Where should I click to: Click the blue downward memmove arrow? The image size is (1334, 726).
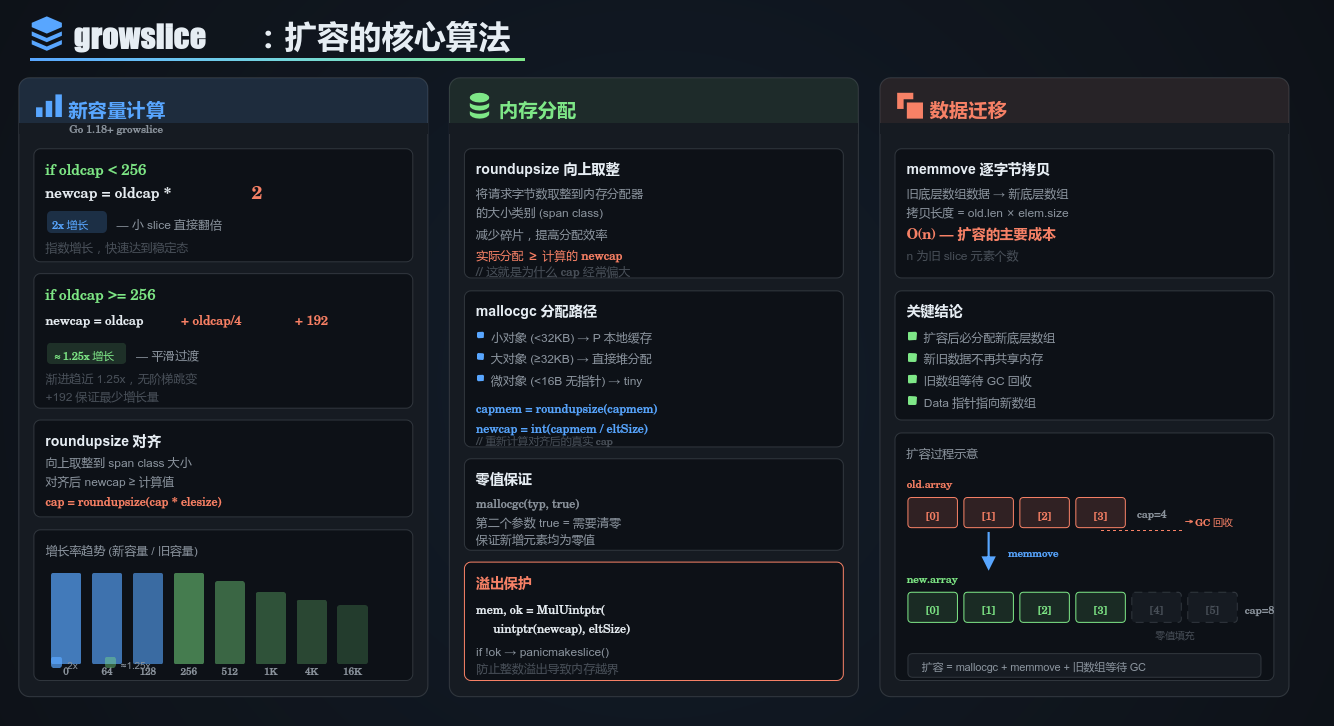coord(988,551)
